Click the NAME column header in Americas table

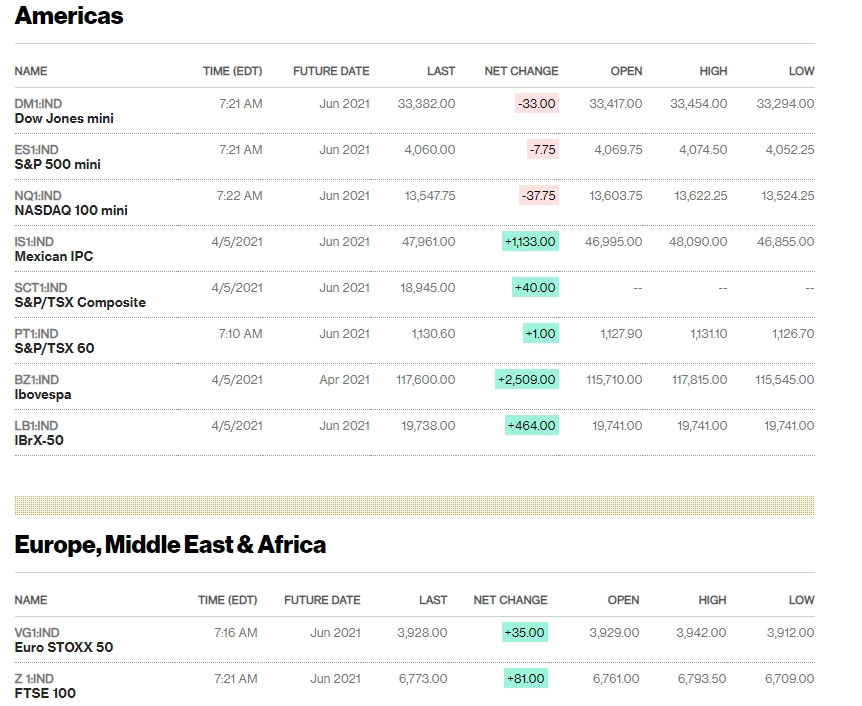(31, 71)
